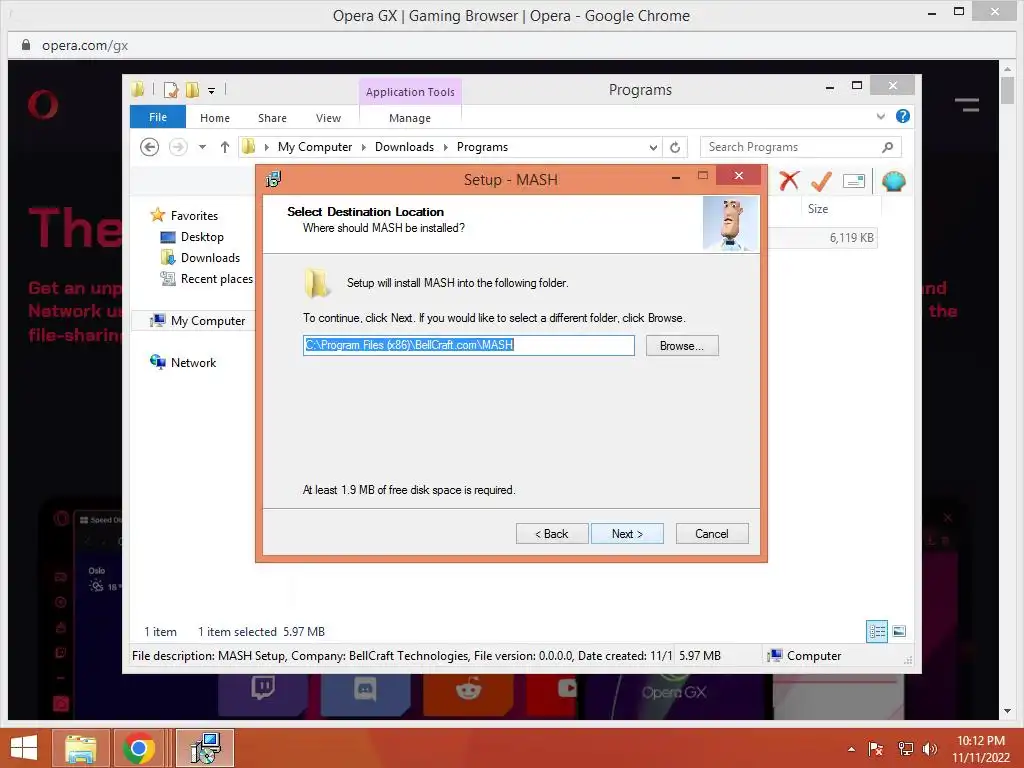Click Next > in MASH setup
This screenshot has width=1024, height=768.
[x=627, y=534]
